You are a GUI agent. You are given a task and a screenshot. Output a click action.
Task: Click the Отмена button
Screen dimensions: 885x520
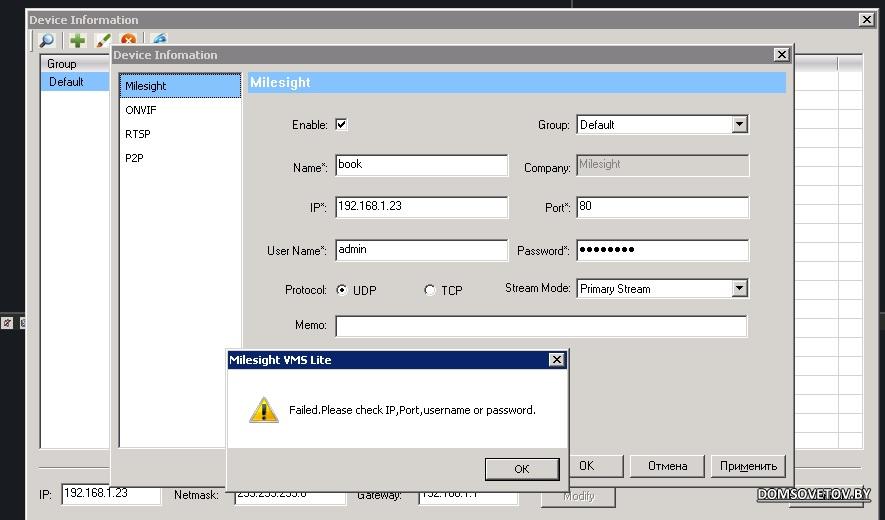(667, 466)
